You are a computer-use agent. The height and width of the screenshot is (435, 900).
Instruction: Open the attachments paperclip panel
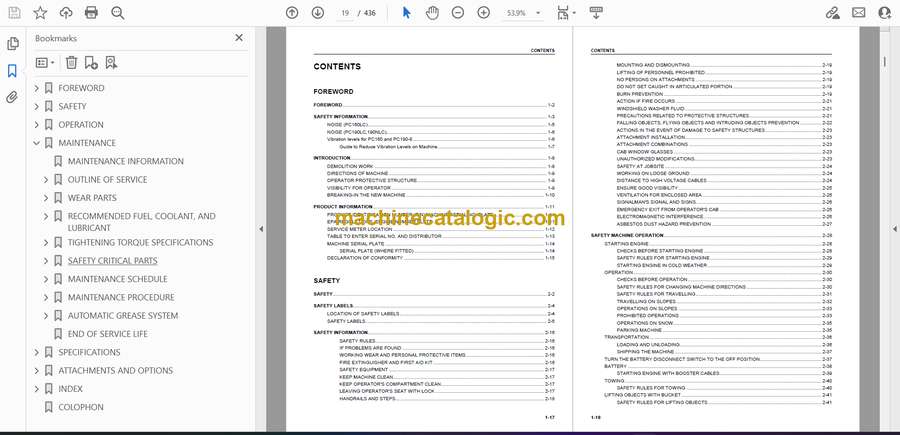click(x=12, y=97)
